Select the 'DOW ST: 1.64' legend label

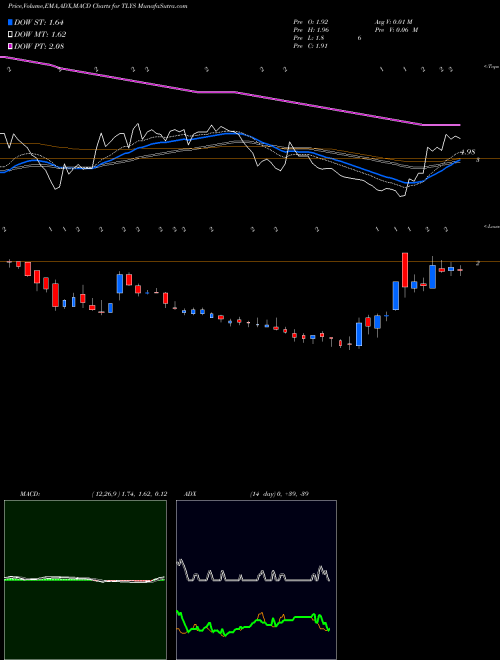click(39, 22)
